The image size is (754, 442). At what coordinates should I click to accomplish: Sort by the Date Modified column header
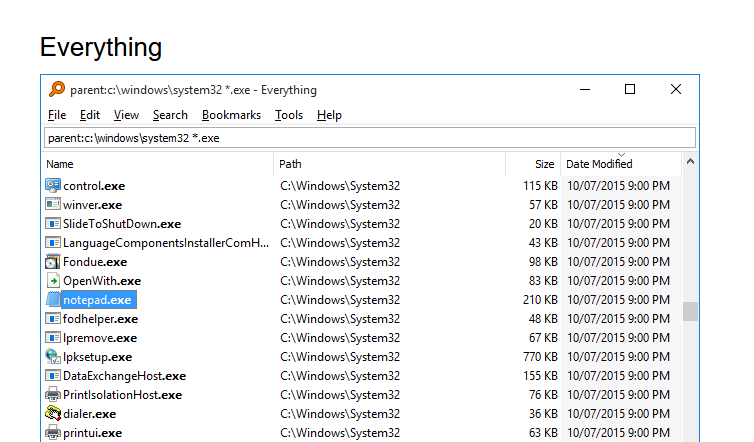point(621,164)
